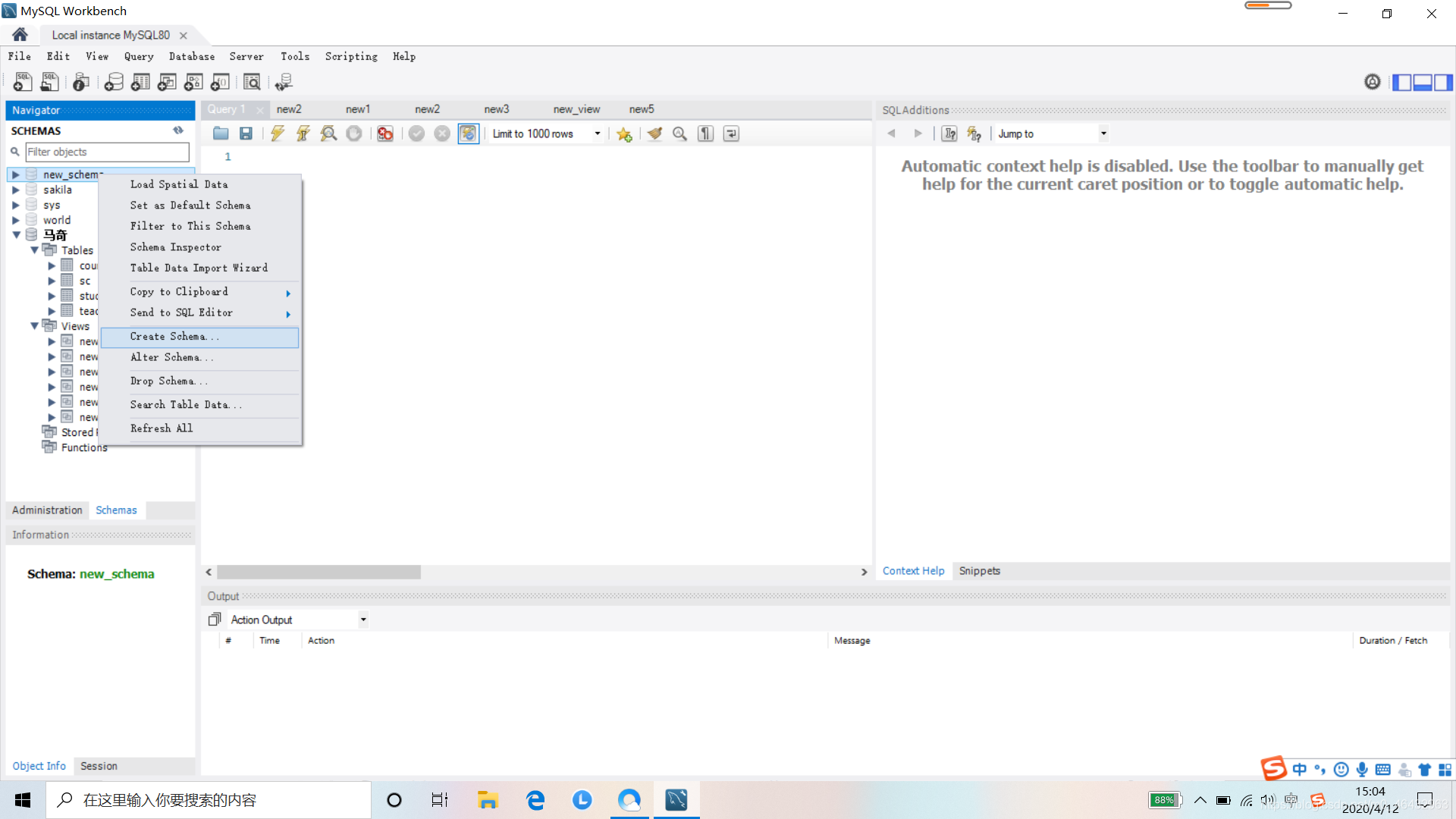Viewport: 1456px width, 819px height.
Task: Toggle word wrapping icon
Action: point(731,133)
